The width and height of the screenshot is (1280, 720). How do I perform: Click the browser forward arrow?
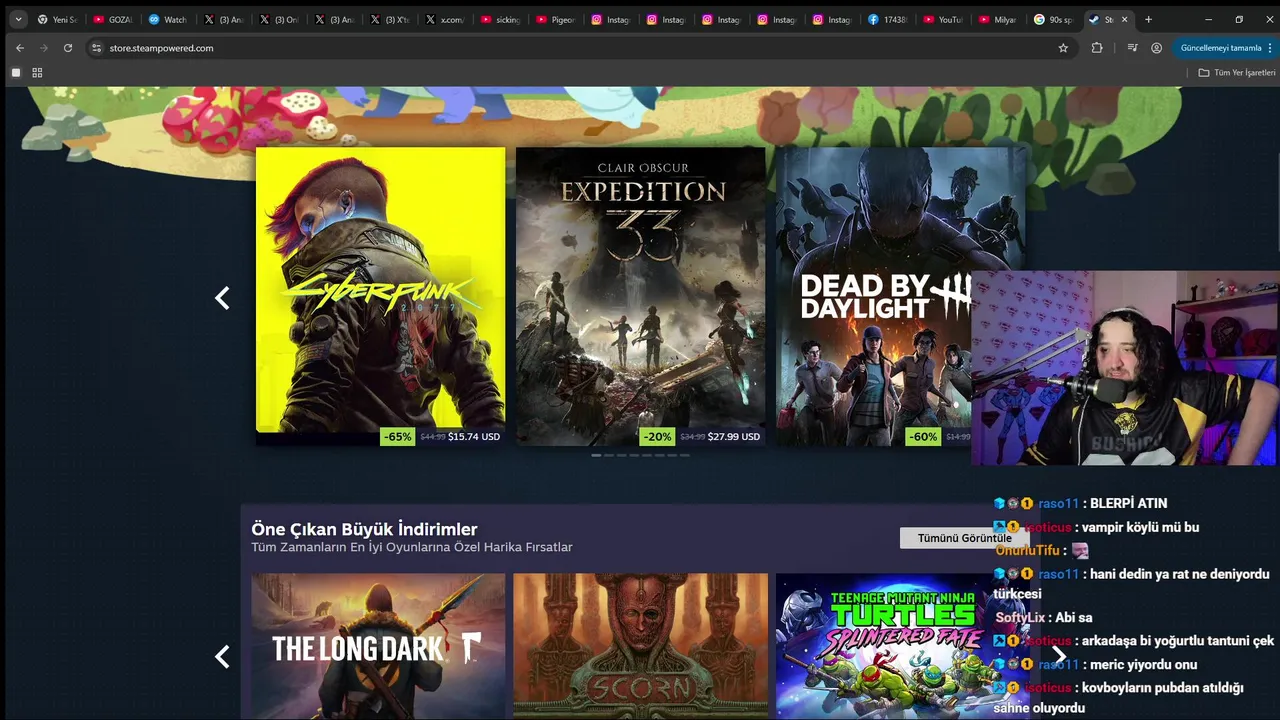click(x=44, y=48)
